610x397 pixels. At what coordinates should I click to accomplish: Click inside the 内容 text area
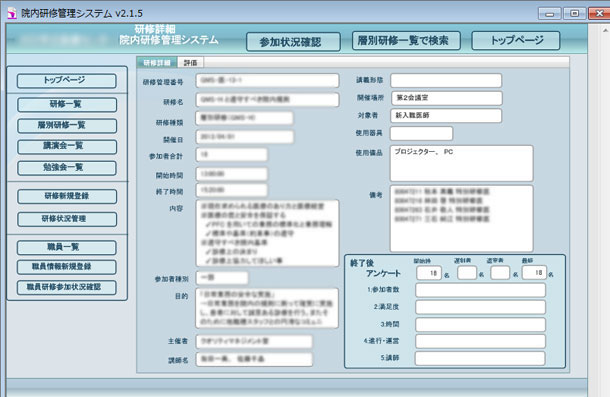[x=267, y=234]
